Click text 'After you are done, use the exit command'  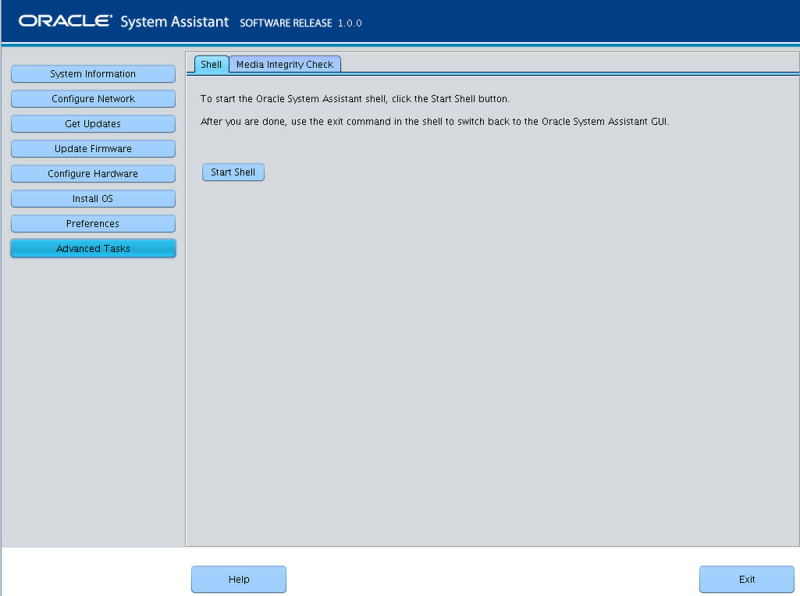point(295,121)
